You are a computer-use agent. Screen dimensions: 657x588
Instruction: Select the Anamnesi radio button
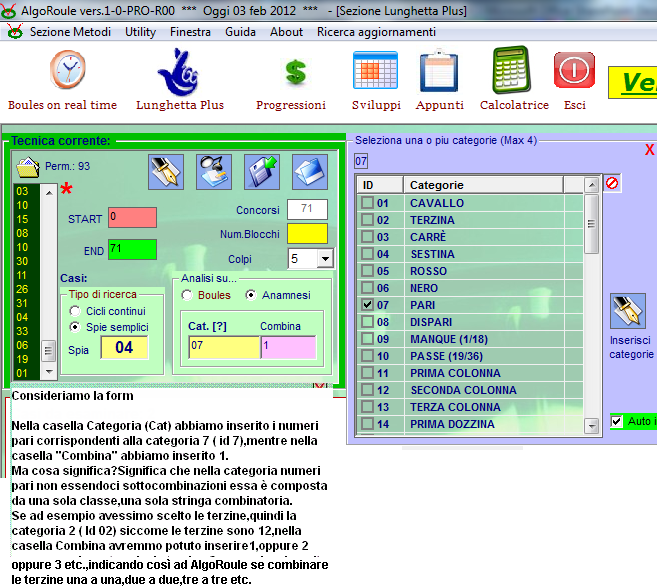251,295
